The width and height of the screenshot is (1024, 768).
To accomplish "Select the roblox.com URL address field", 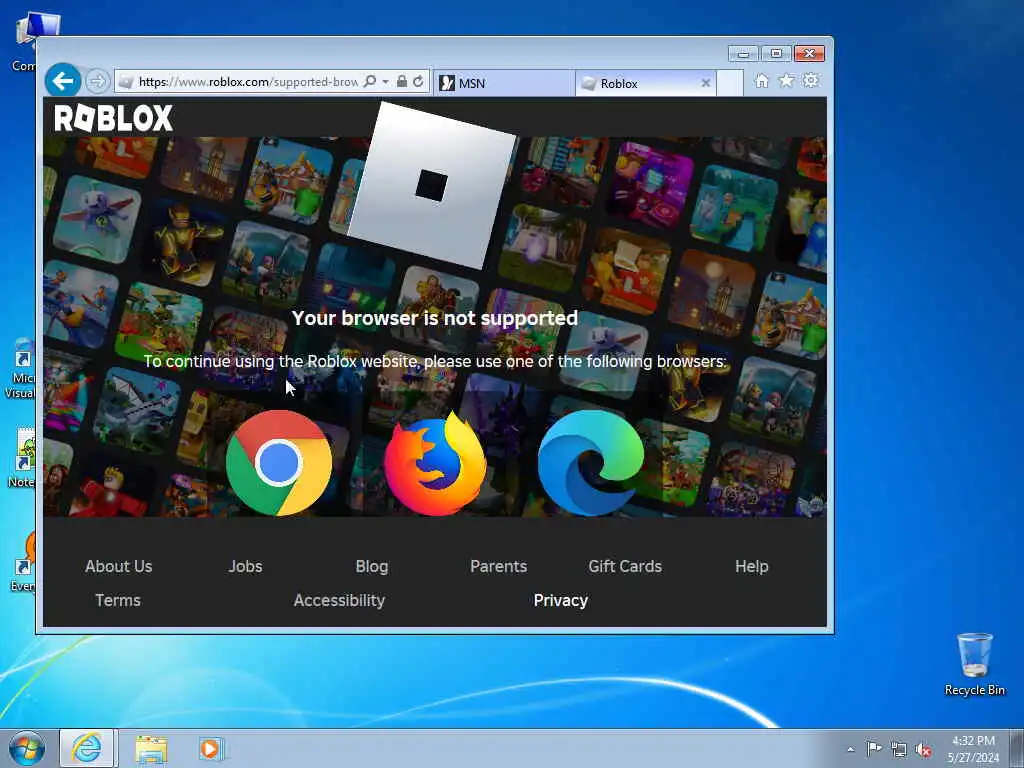I will click(x=247, y=82).
